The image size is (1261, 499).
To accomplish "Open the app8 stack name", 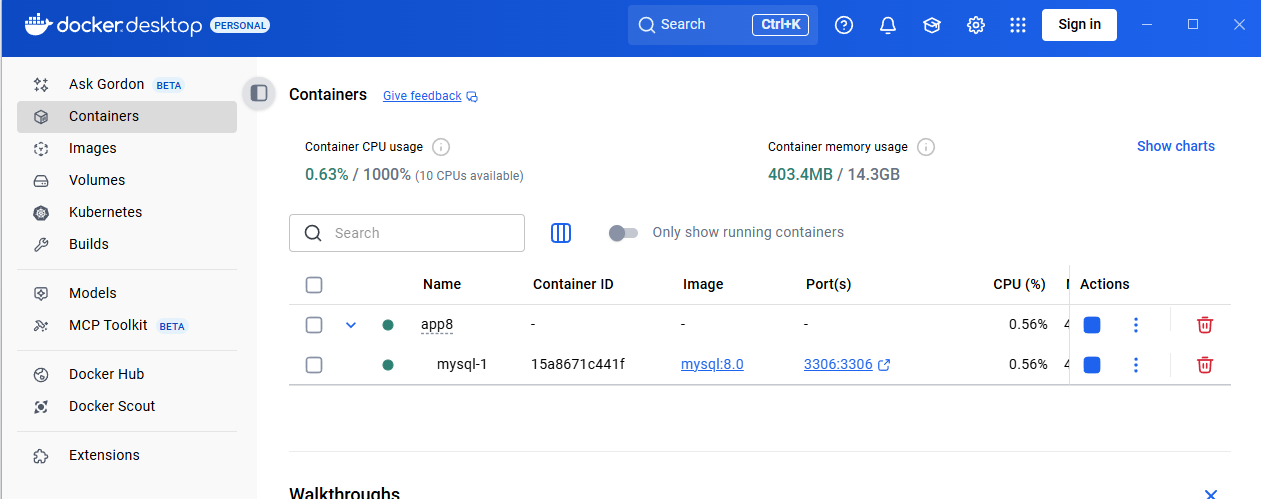I will 437,324.
